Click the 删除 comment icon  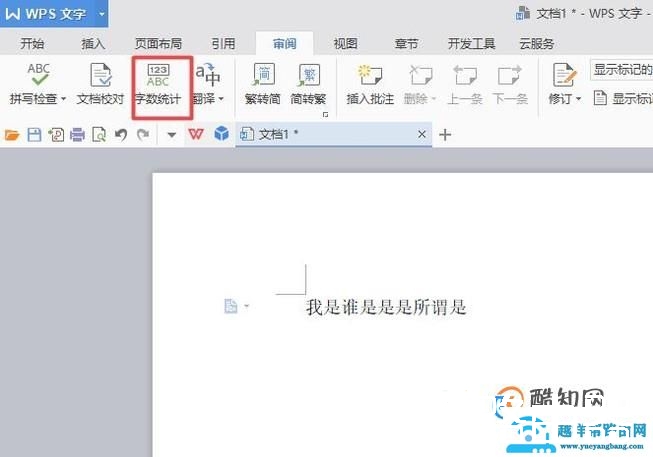(x=421, y=75)
